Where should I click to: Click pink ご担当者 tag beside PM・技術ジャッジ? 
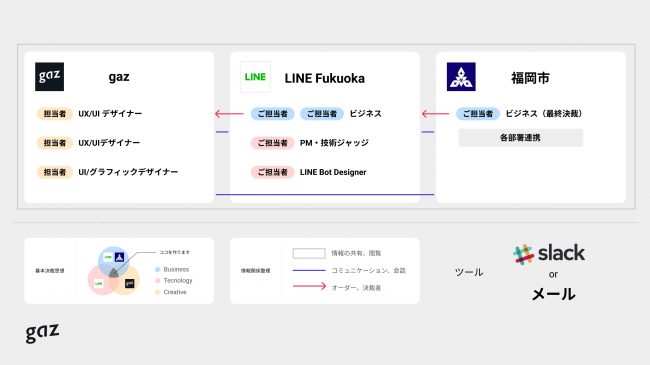273,143
